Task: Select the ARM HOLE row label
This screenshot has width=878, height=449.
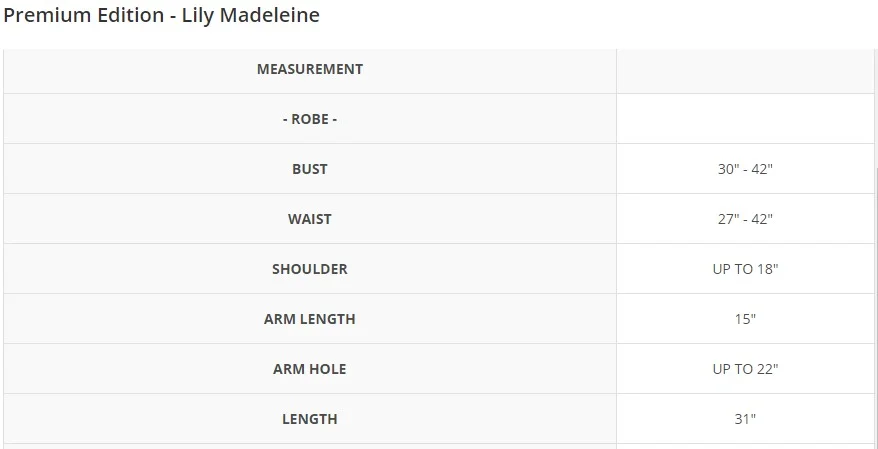Action: (310, 368)
